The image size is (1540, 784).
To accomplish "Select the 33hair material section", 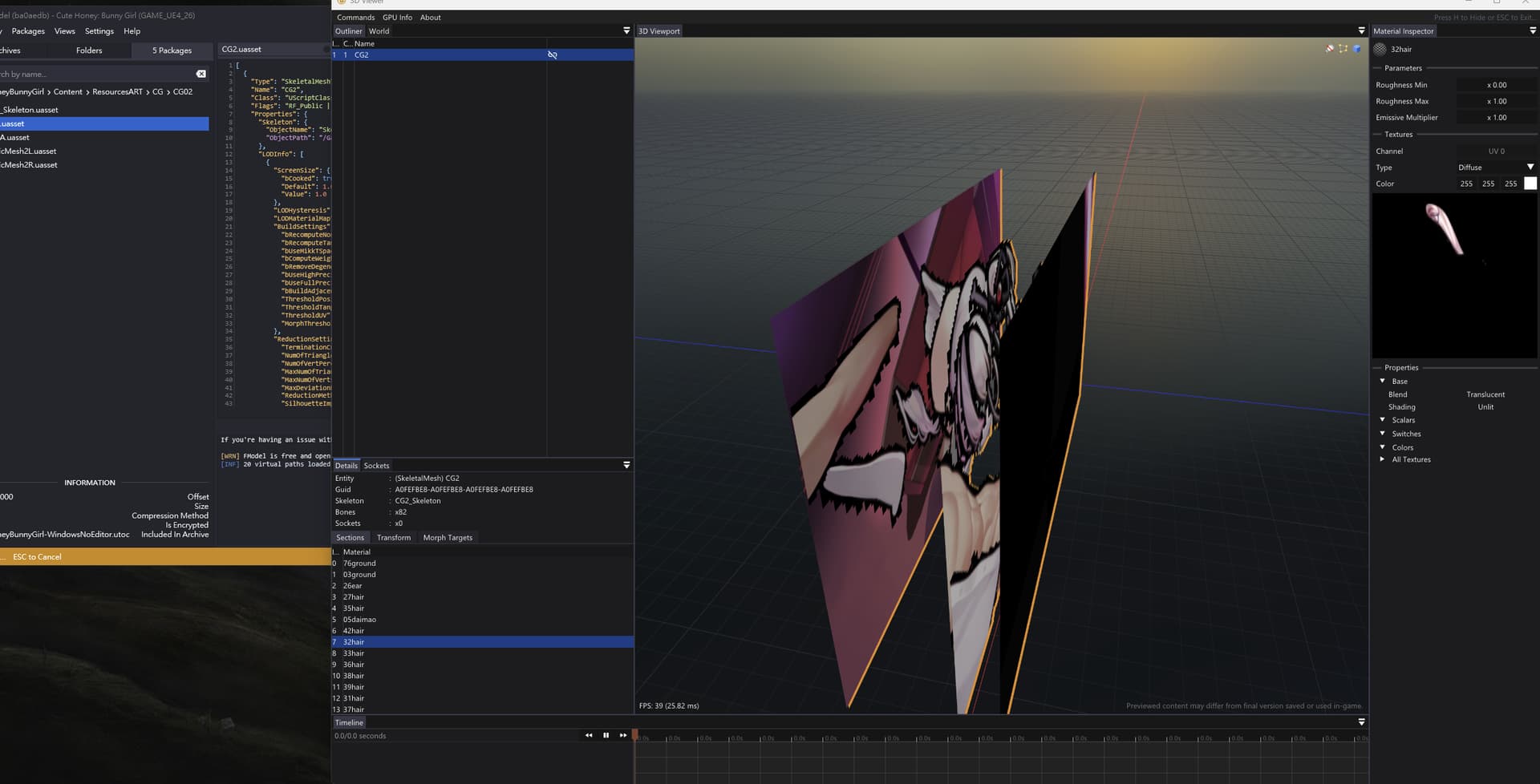I will (x=482, y=653).
